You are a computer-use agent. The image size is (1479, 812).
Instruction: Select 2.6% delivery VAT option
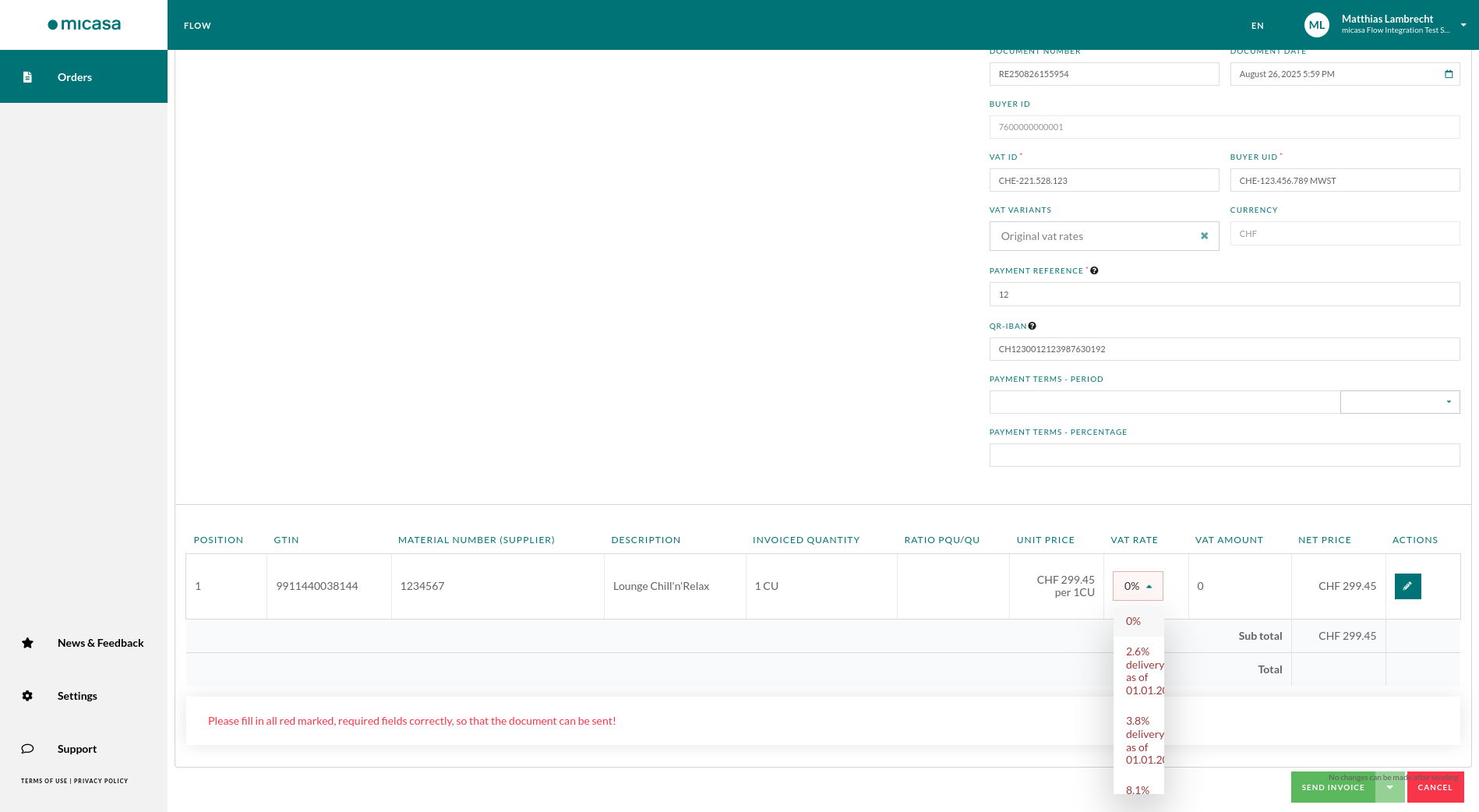tap(1138, 671)
